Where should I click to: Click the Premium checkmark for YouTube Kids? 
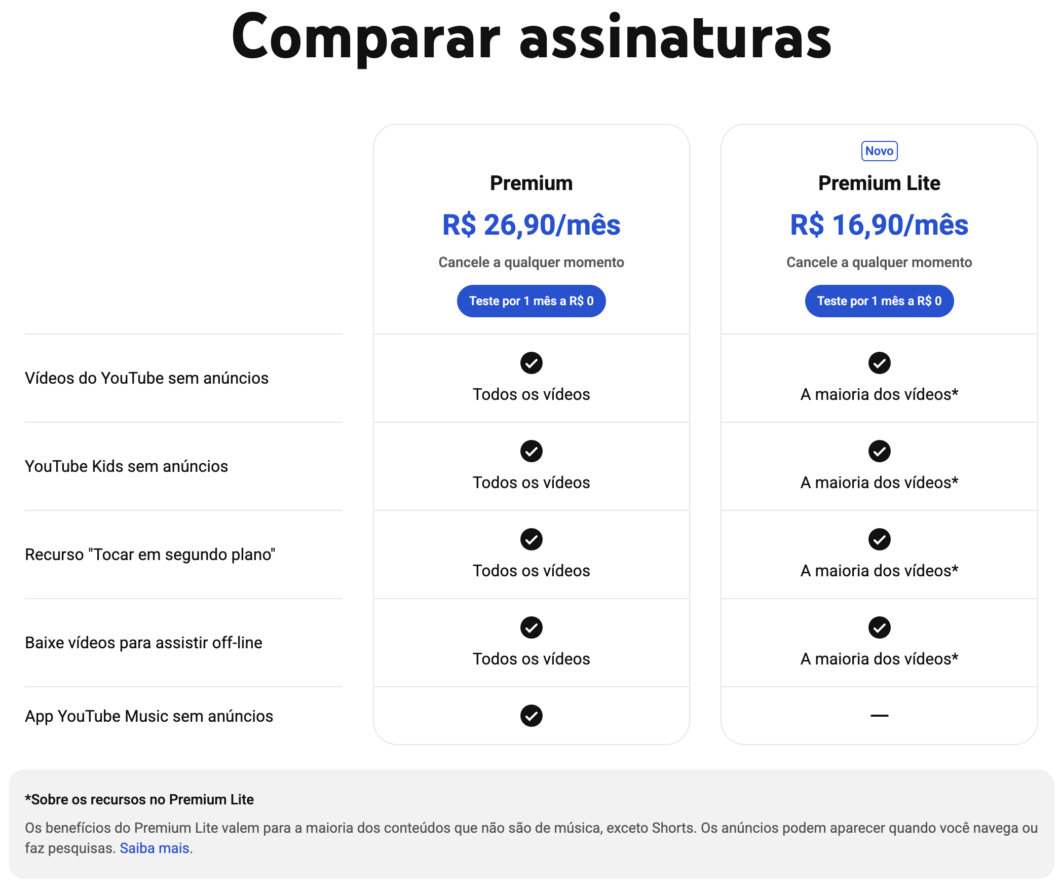531,451
